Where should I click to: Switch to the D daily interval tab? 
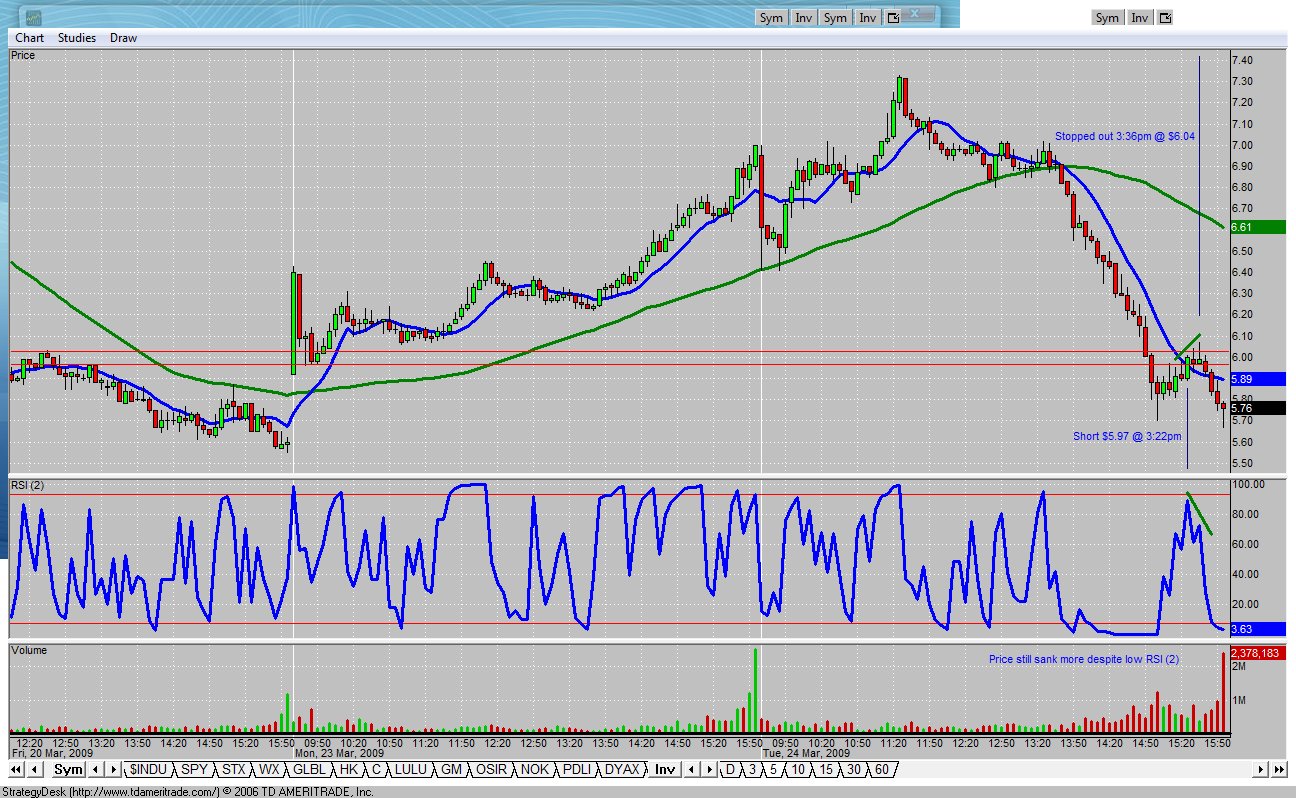point(730,769)
